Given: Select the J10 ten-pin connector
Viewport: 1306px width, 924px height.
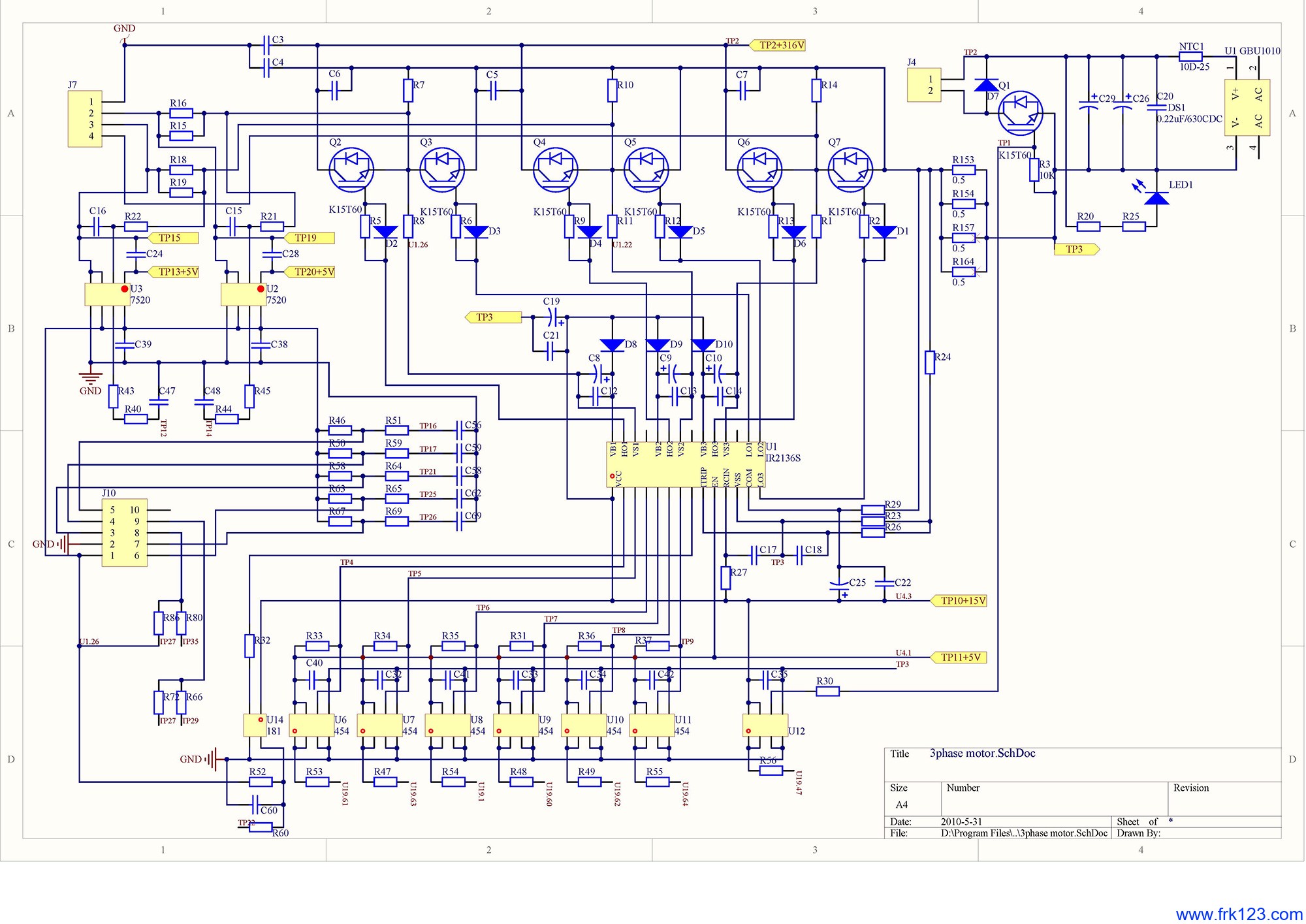Looking at the screenshot, I should point(124,533).
